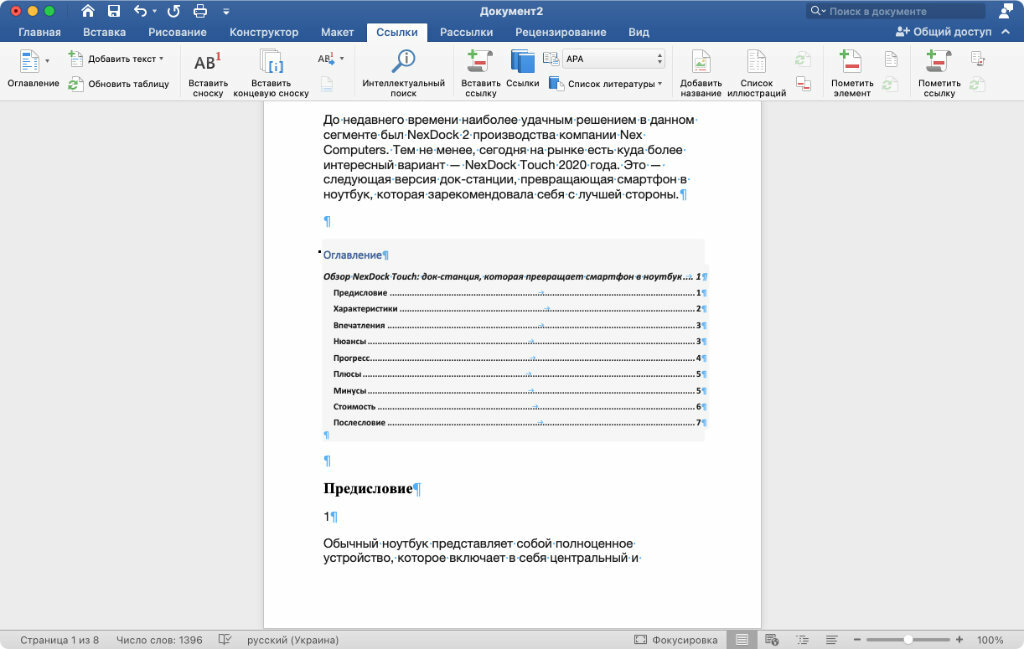Open Интеллектуальный поиск smart lookup
Viewport: 1024px width, 649px height.
(404, 73)
